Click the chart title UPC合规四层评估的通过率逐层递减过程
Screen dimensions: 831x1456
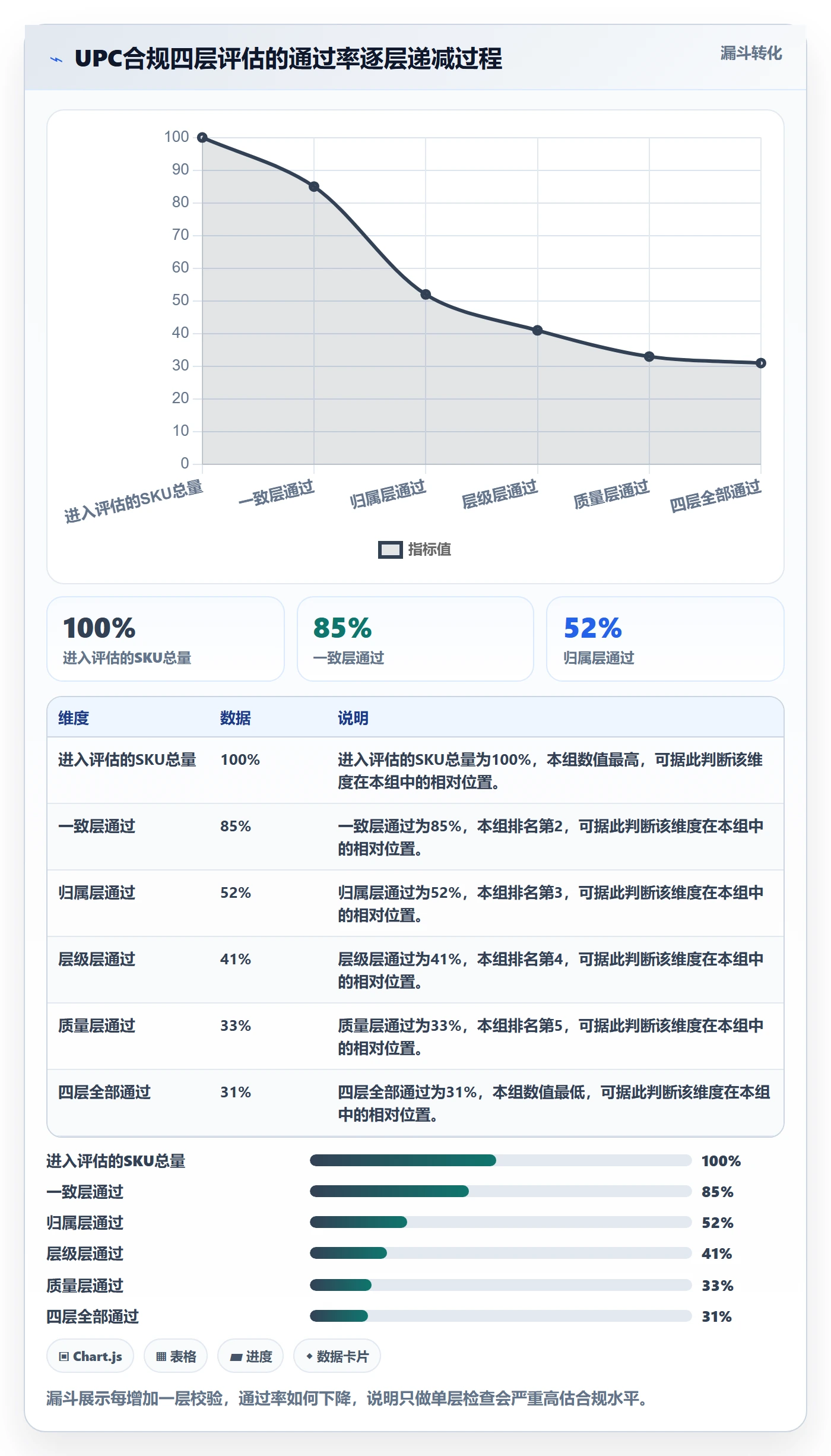(x=288, y=59)
